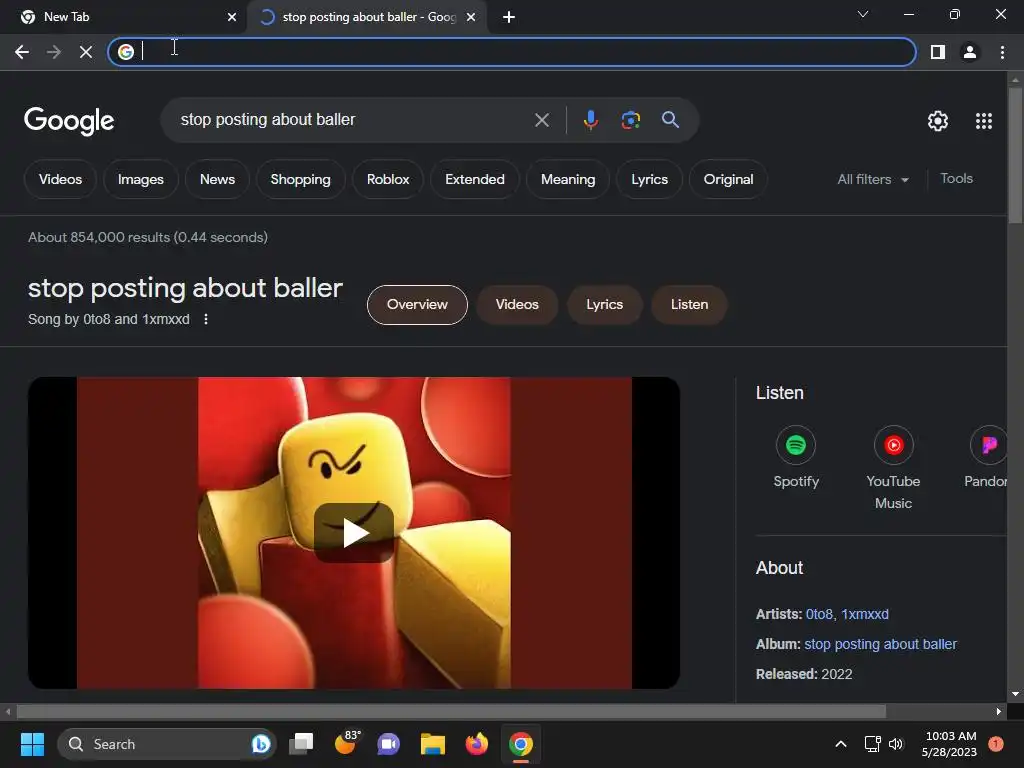Select the Overview tab in song panel

coord(417,304)
